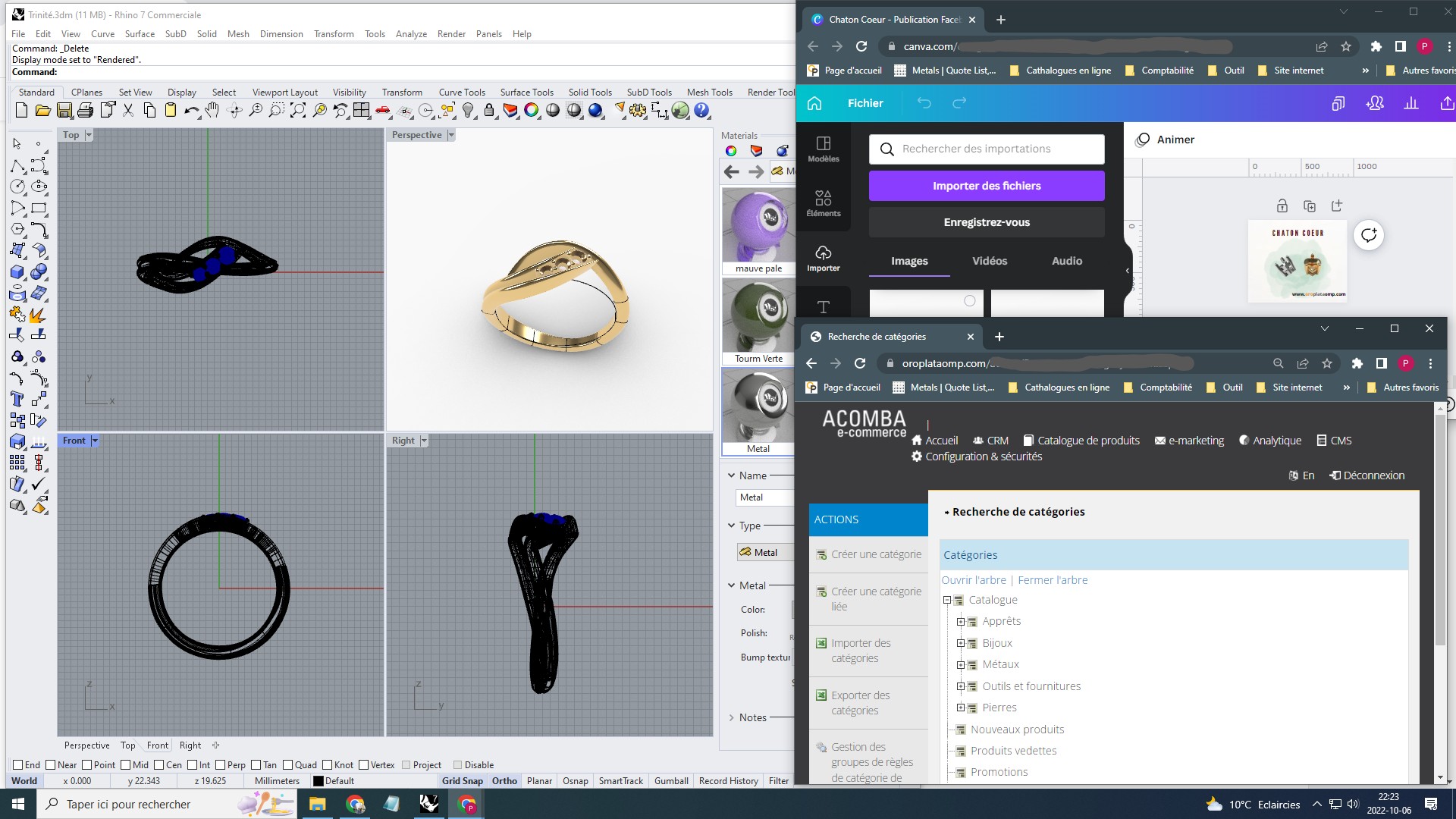1456x819 pixels.
Task: Click the Zoom Extents icon in Rhino toolbar
Action: tap(298, 111)
